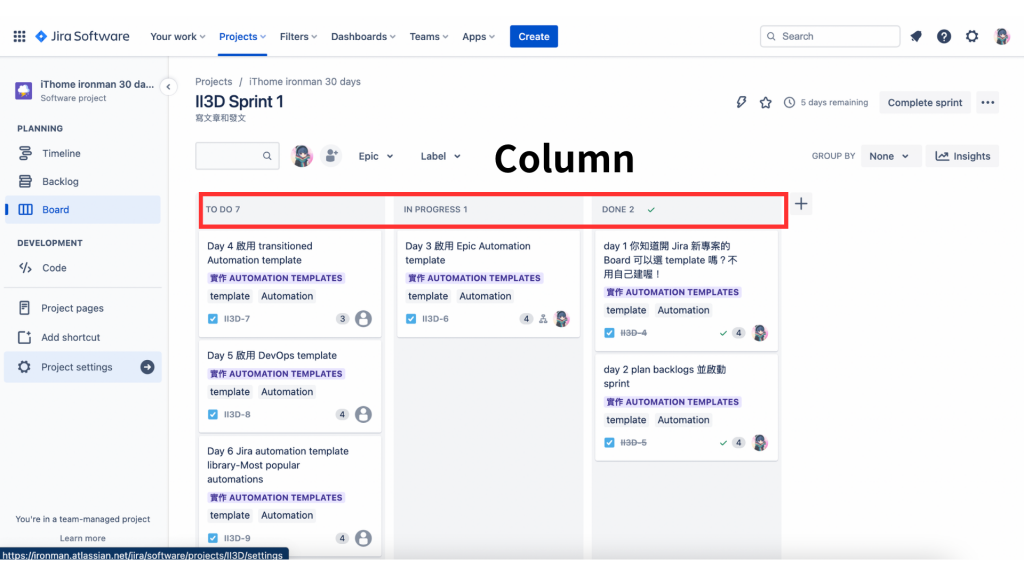Open the more actions ellipsis menu
The width and height of the screenshot is (1024, 576).
click(x=987, y=103)
